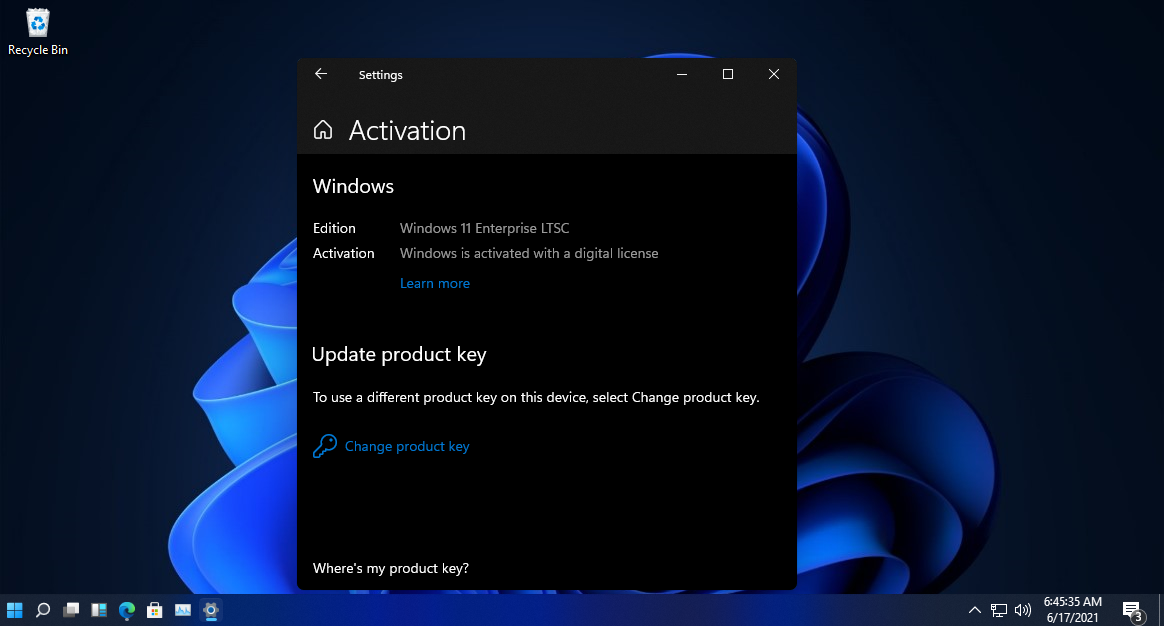Open the notification center with 3 alerts
This screenshot has height=626, width=1164.
coord(1134,611)
